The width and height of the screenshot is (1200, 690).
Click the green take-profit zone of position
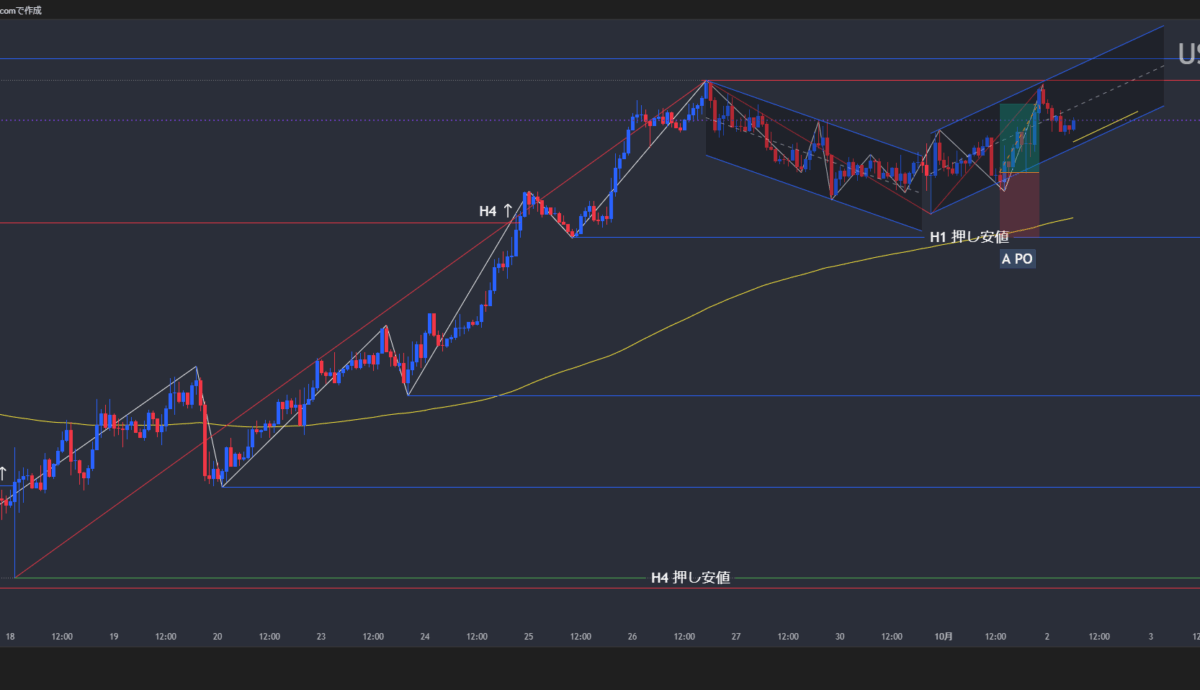1020,138
